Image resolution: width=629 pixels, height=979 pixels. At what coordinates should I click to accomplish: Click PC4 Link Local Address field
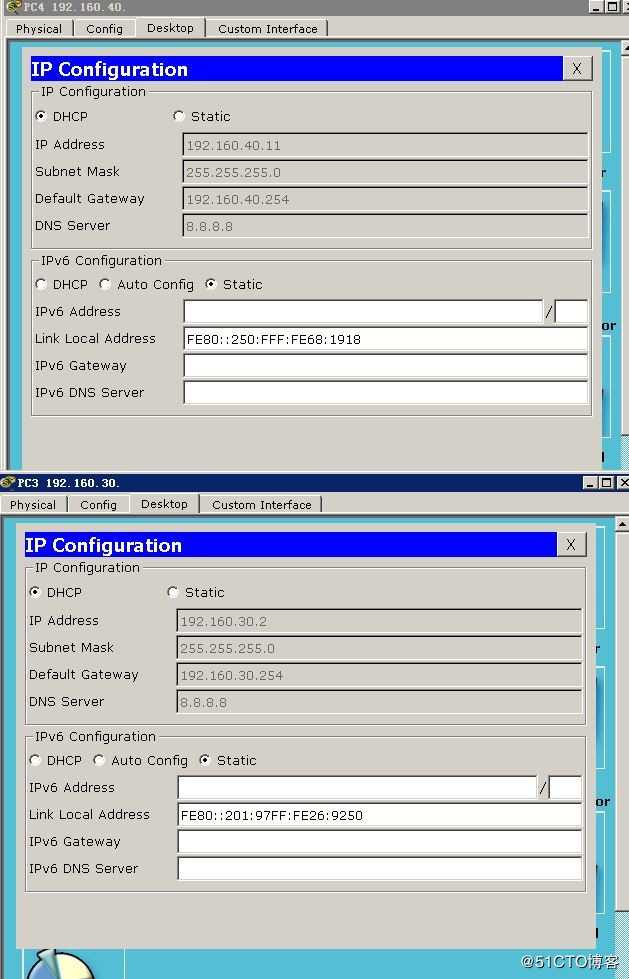pos(385,339)
